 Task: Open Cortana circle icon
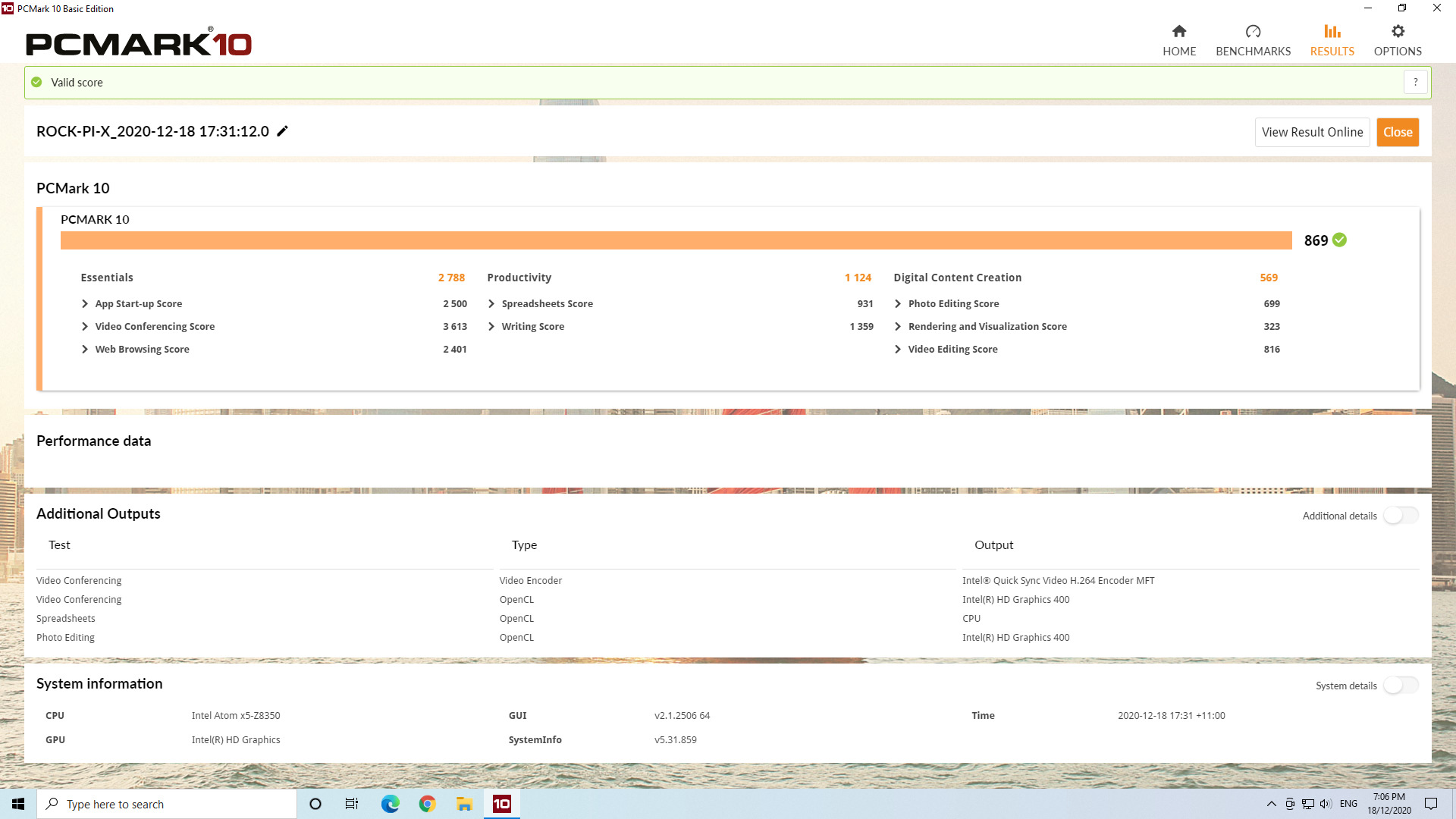pos(315,804)
